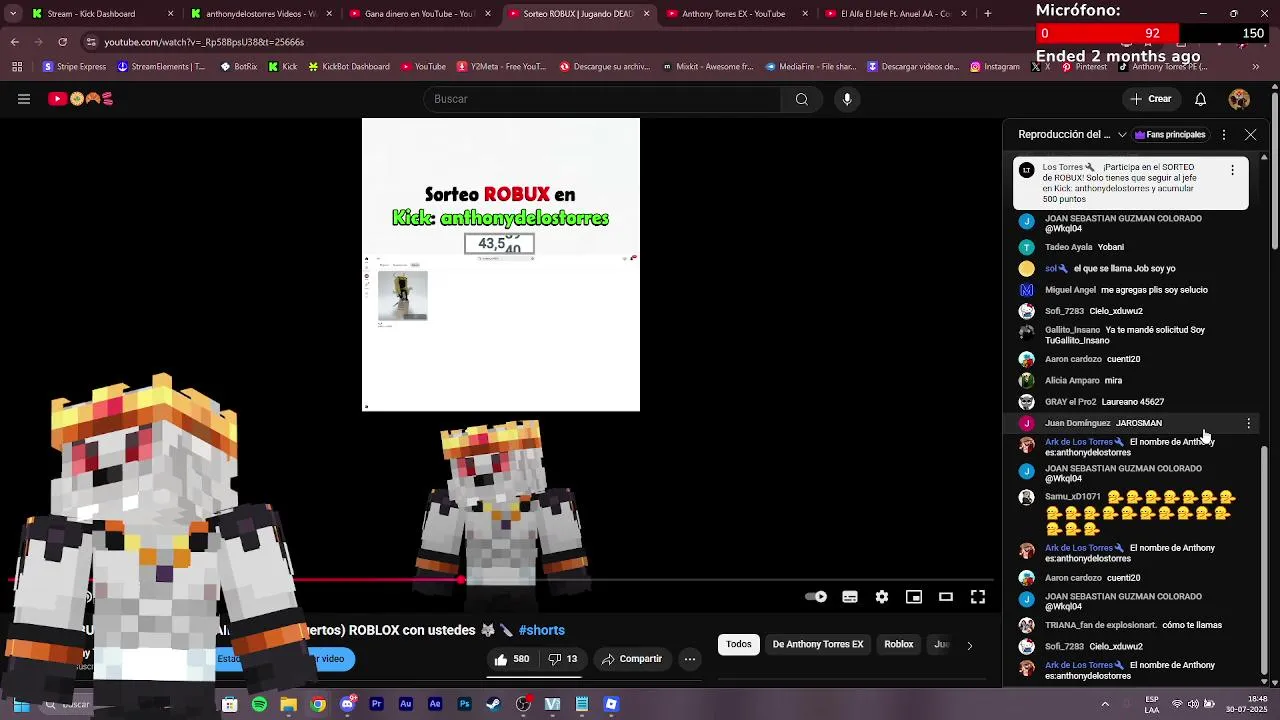
Task: Open Y2Meta bookmark
Action: 501,67
